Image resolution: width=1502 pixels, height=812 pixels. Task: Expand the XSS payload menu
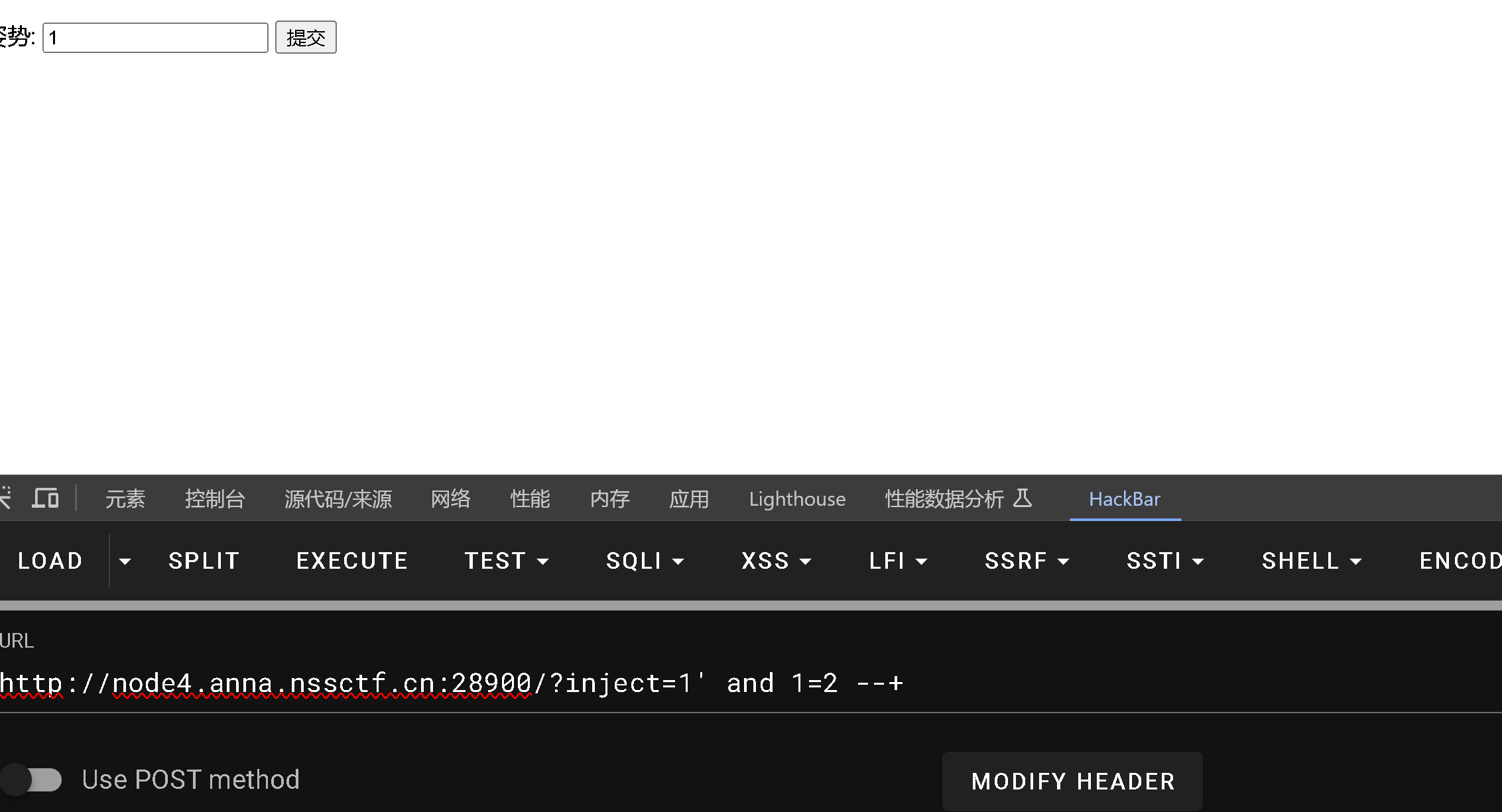tap(776, 561)
